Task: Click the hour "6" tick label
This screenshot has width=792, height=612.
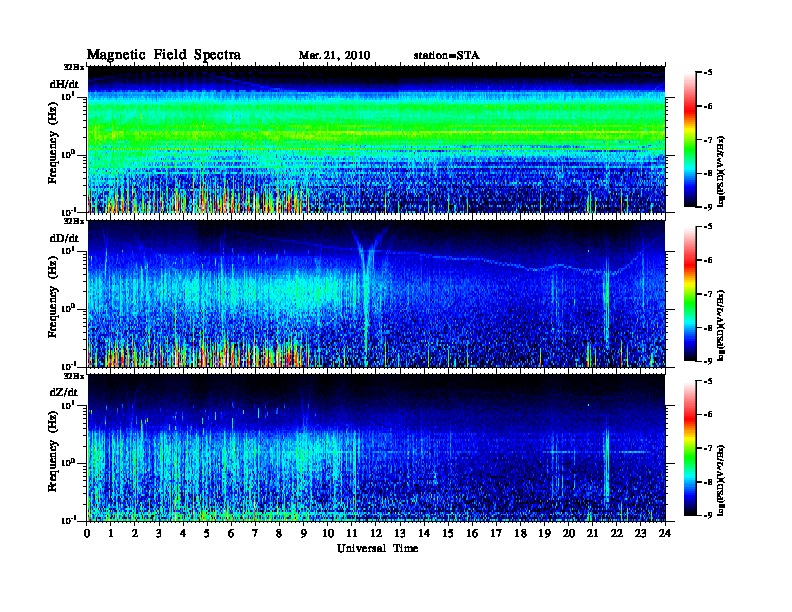Action: coord(231,533)
